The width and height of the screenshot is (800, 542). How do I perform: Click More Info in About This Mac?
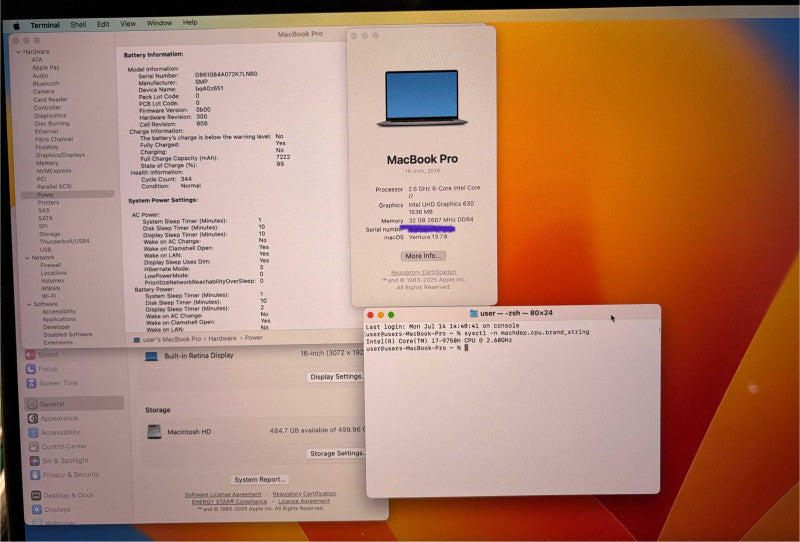(422, 256)
